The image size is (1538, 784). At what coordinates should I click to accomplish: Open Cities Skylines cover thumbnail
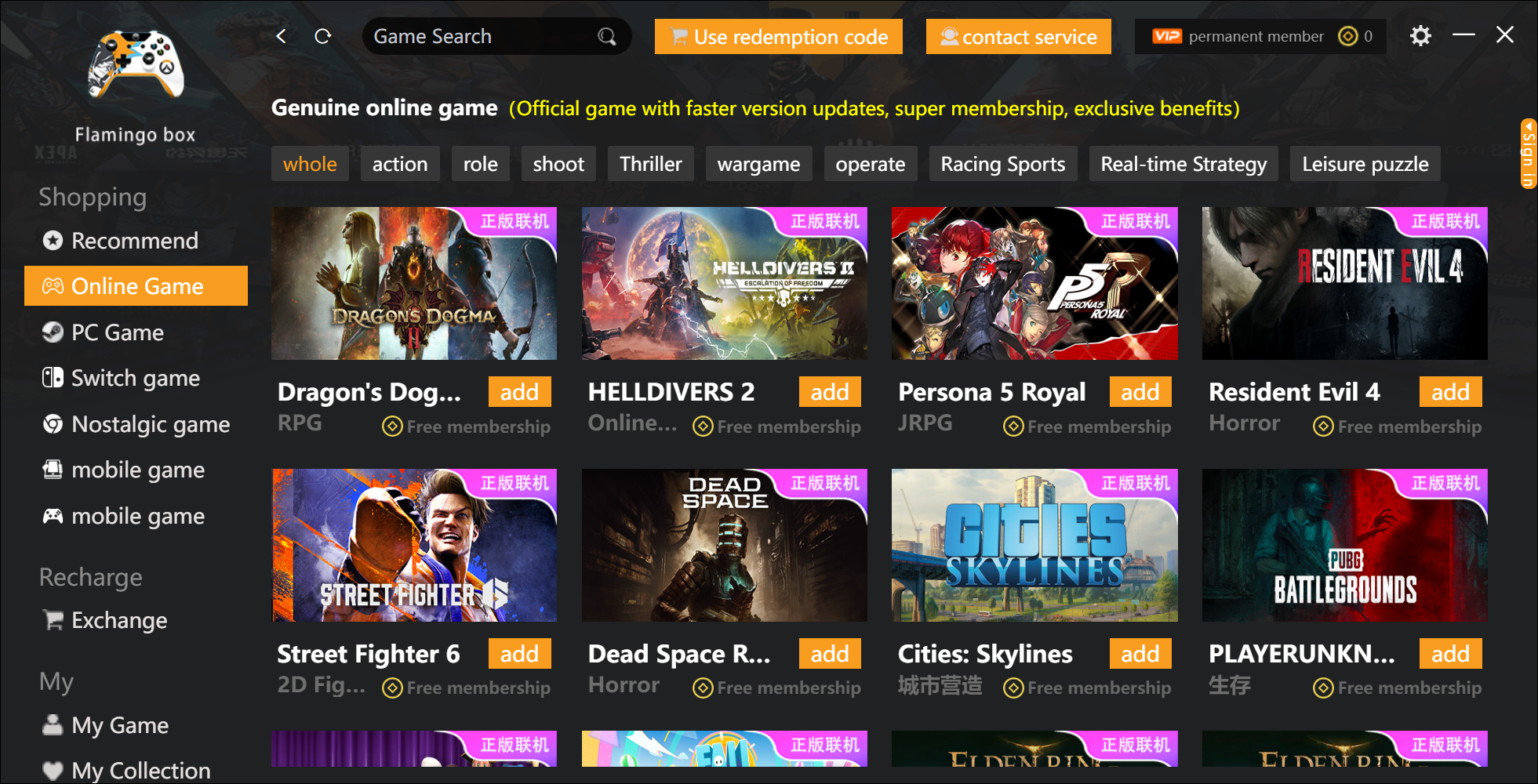(x=1034, y=545)
